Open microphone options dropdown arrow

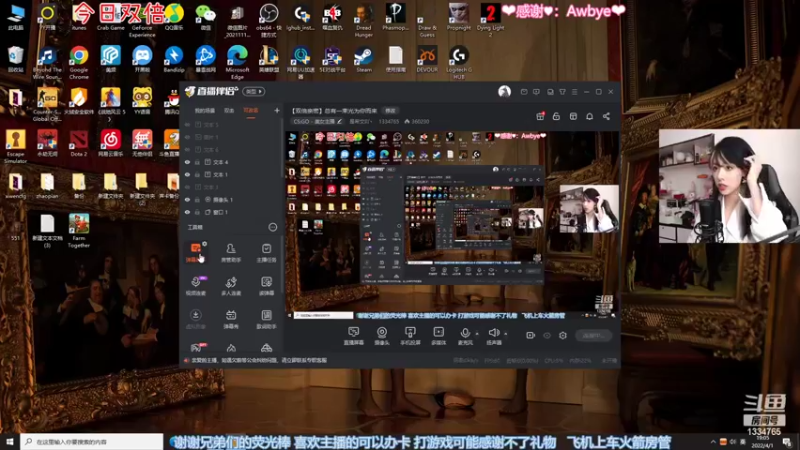click(x=477, y=334)
